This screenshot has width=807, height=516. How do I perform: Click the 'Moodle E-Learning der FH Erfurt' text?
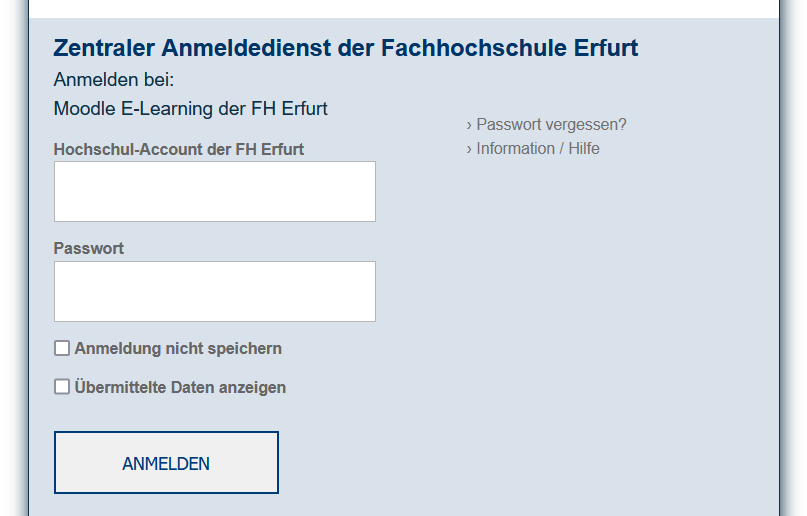point(191,108)
